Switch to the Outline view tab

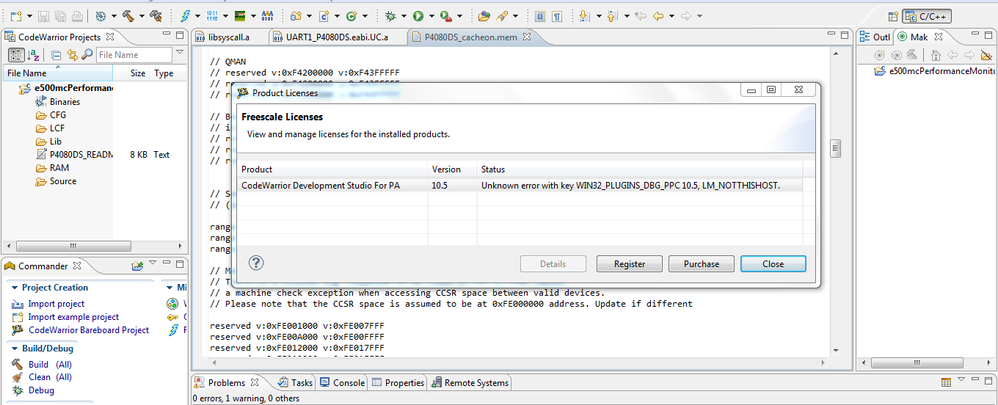click(x=876, y=38)
